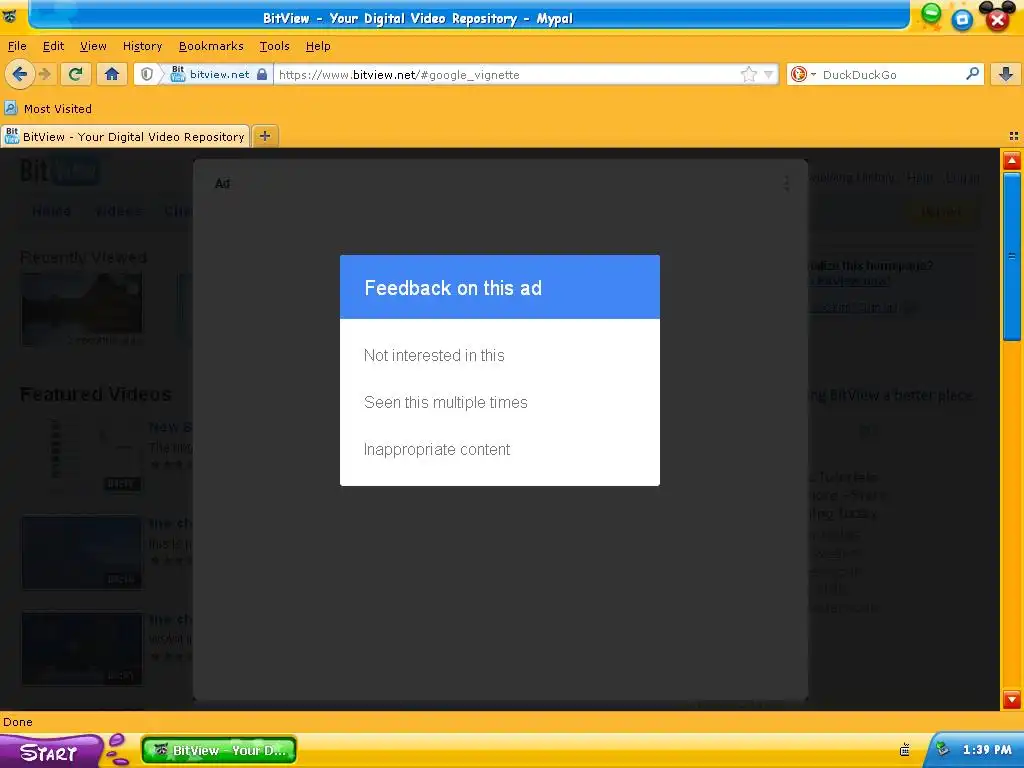The height and width of the screenshot is (768, 1024).
Task: Open the Downloads arrow button
Action: (x=1006, y=74)
